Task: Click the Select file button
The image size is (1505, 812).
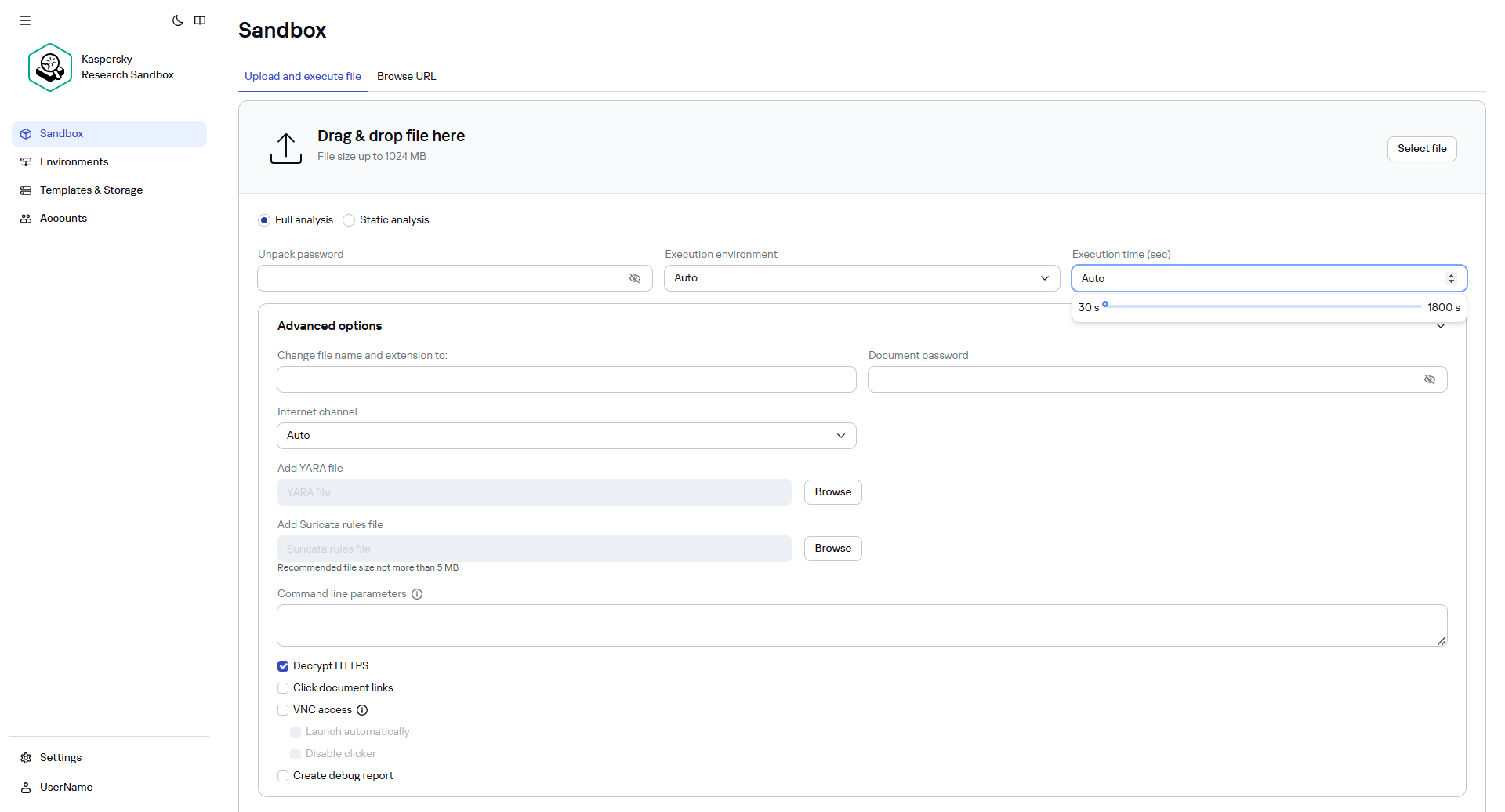Action: (1421, 149)
